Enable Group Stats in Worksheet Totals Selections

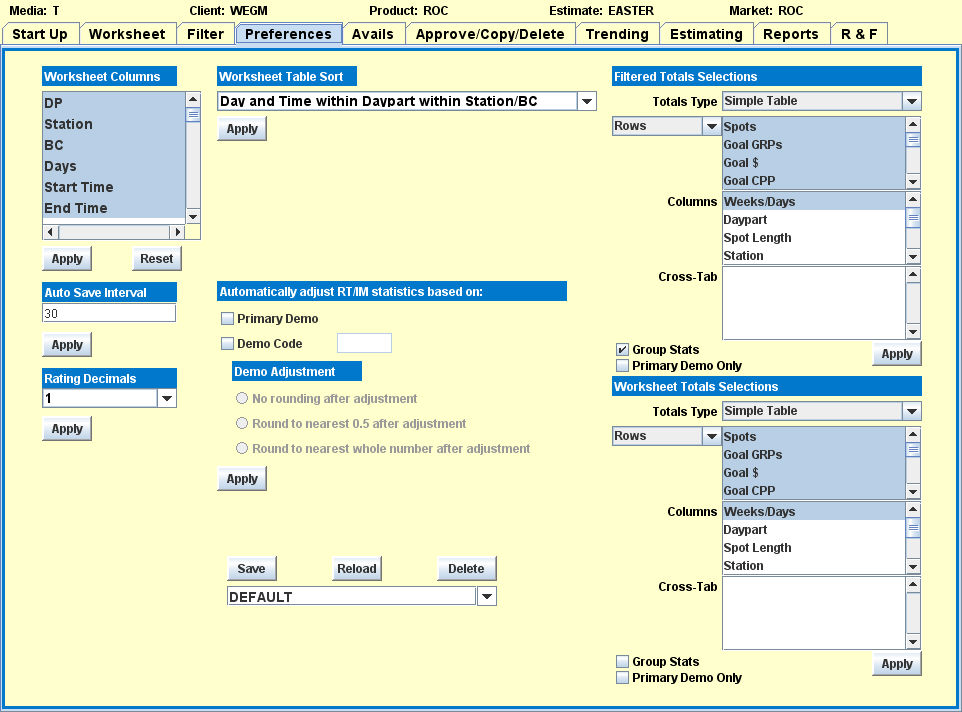(622, 662)
